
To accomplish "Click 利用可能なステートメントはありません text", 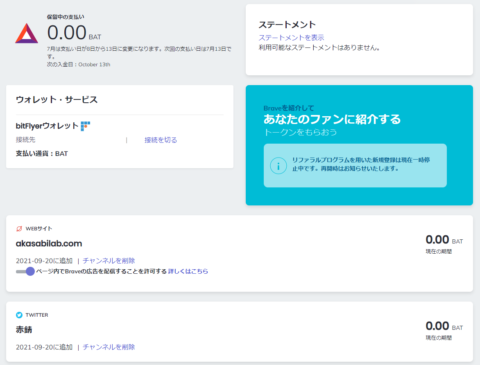I will pos(319,48).
